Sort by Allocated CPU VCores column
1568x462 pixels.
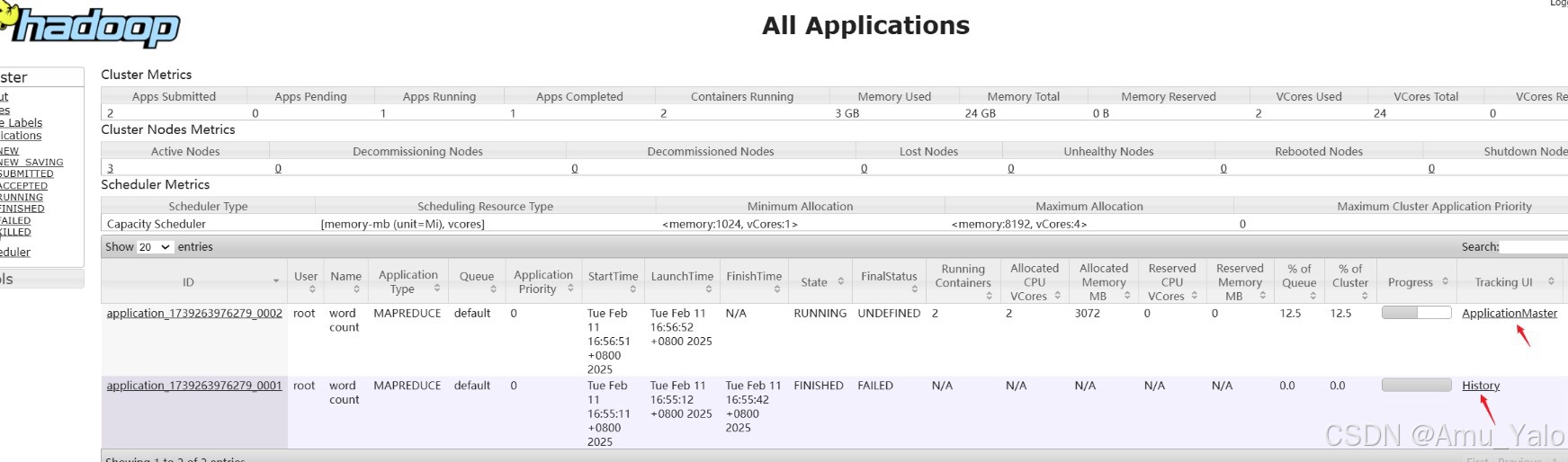click(1035, 281)
